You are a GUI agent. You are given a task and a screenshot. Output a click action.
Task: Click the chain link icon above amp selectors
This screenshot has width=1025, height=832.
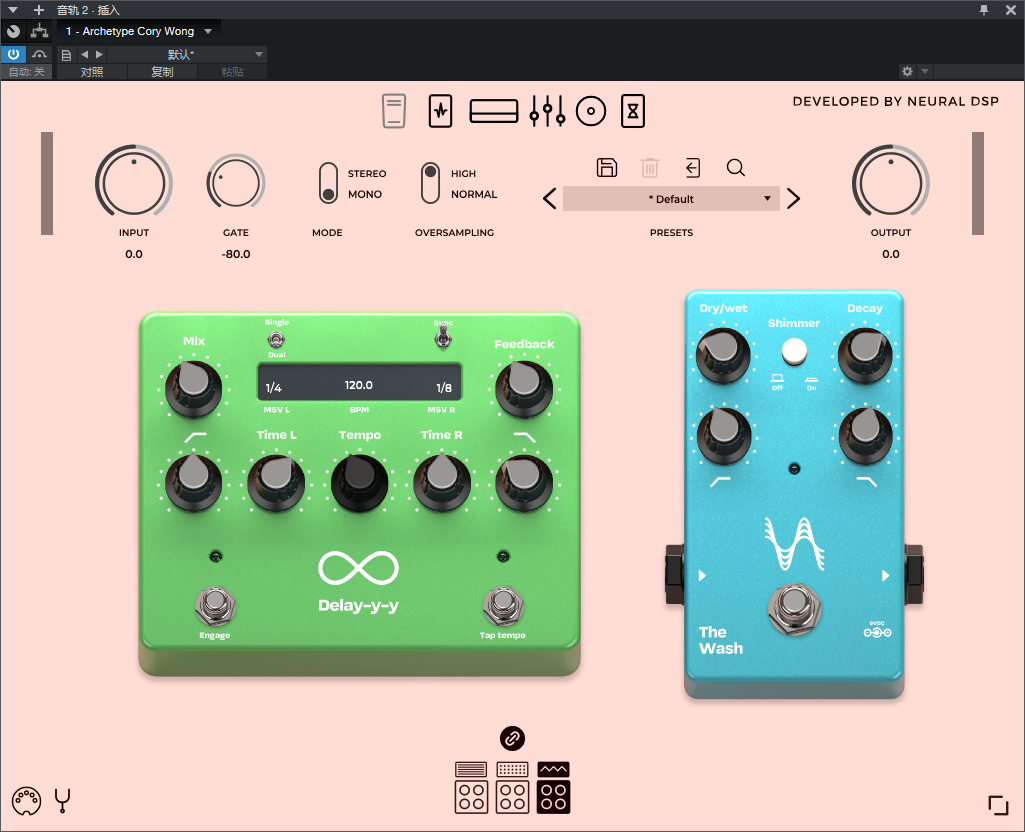click(512, 739)
